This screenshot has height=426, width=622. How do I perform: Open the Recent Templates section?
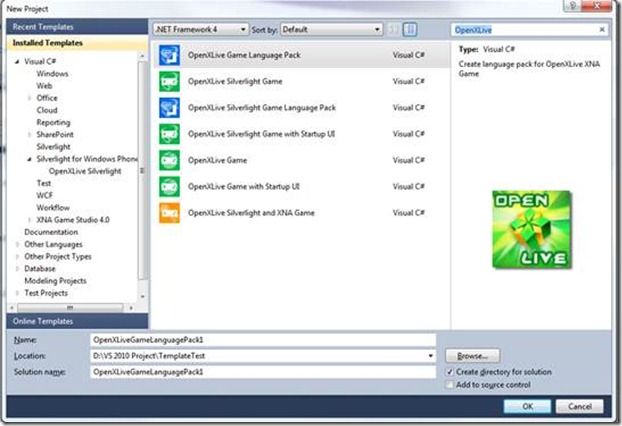click(x=77, y=27)
